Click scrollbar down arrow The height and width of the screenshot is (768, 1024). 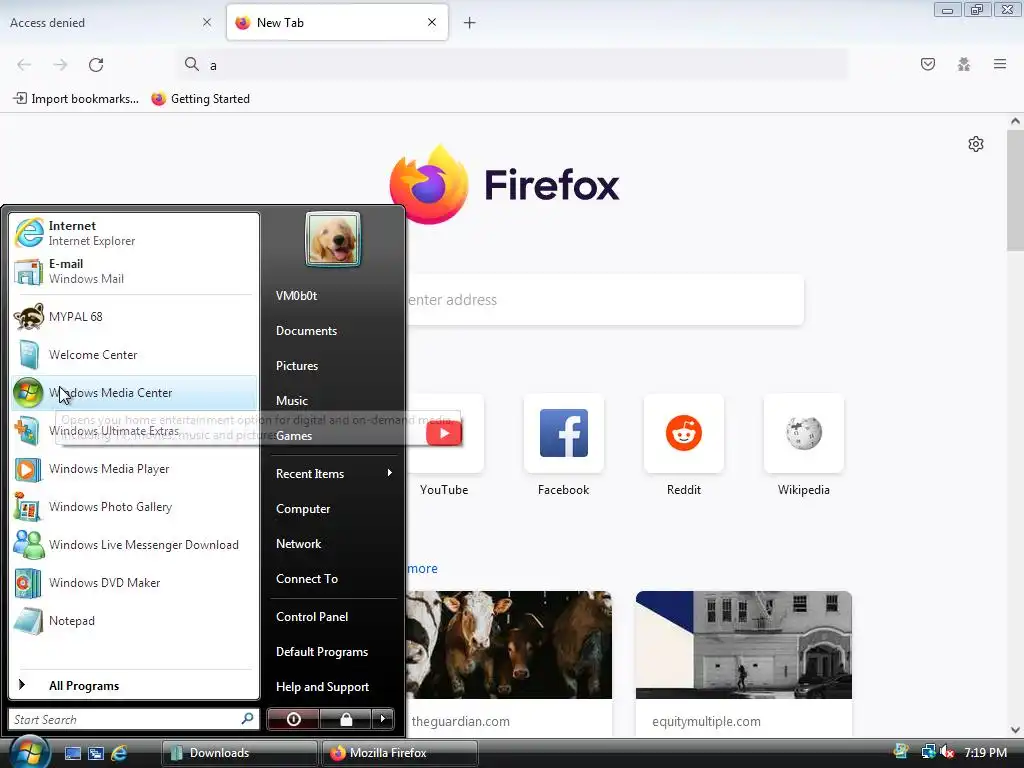[x=1015, y=729]
